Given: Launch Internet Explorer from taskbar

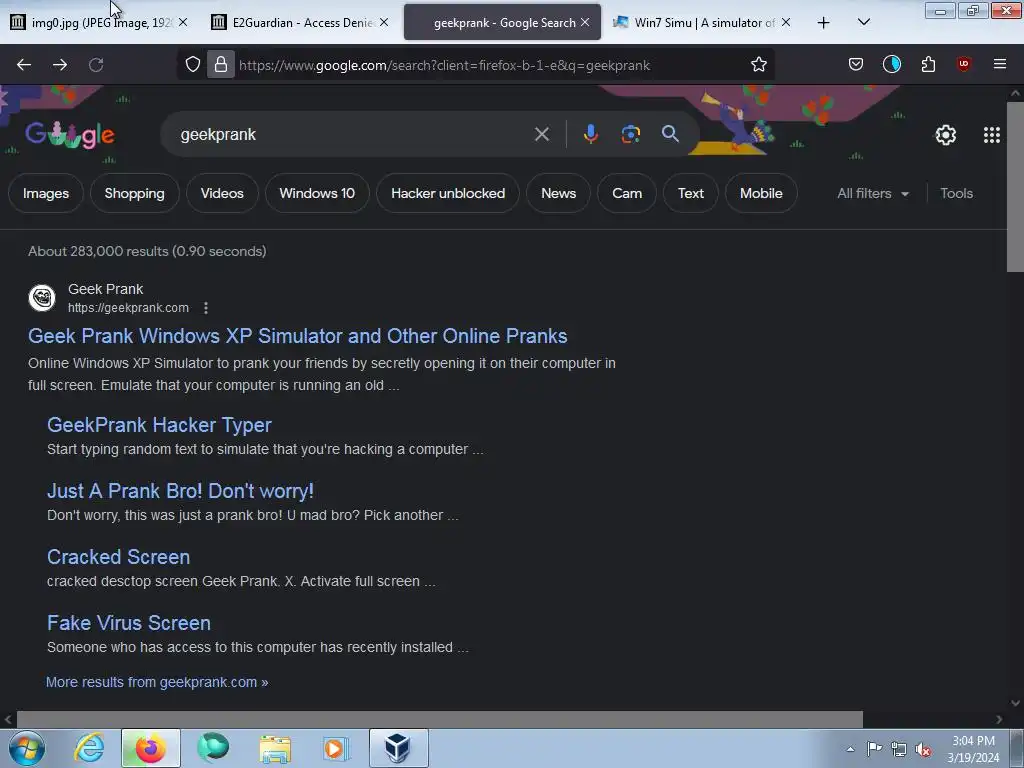Looking at the screenshot, I should pos(89,748).
